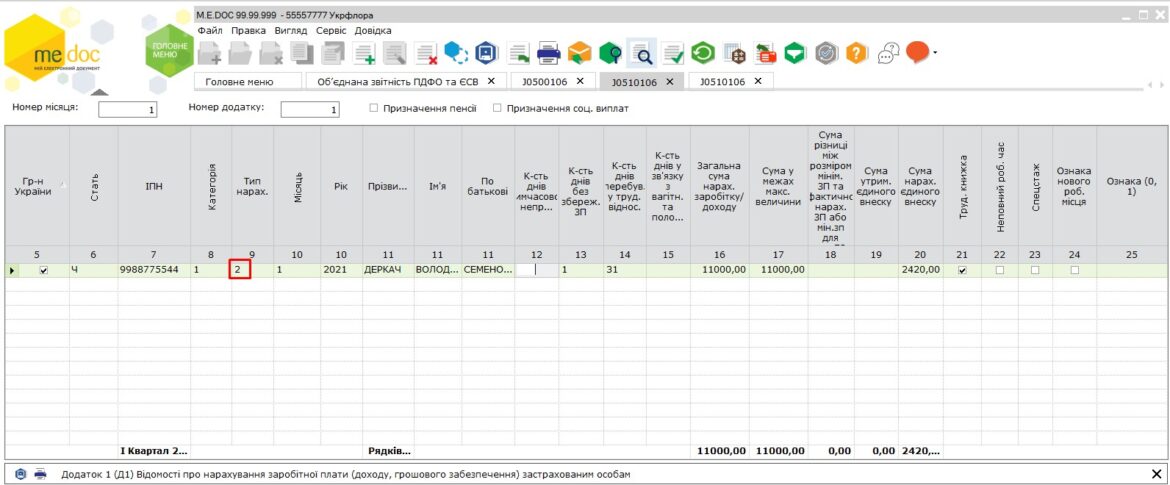Click the Номер додатку input field
The image size is (1170, 485).
(x=310, y=110)
